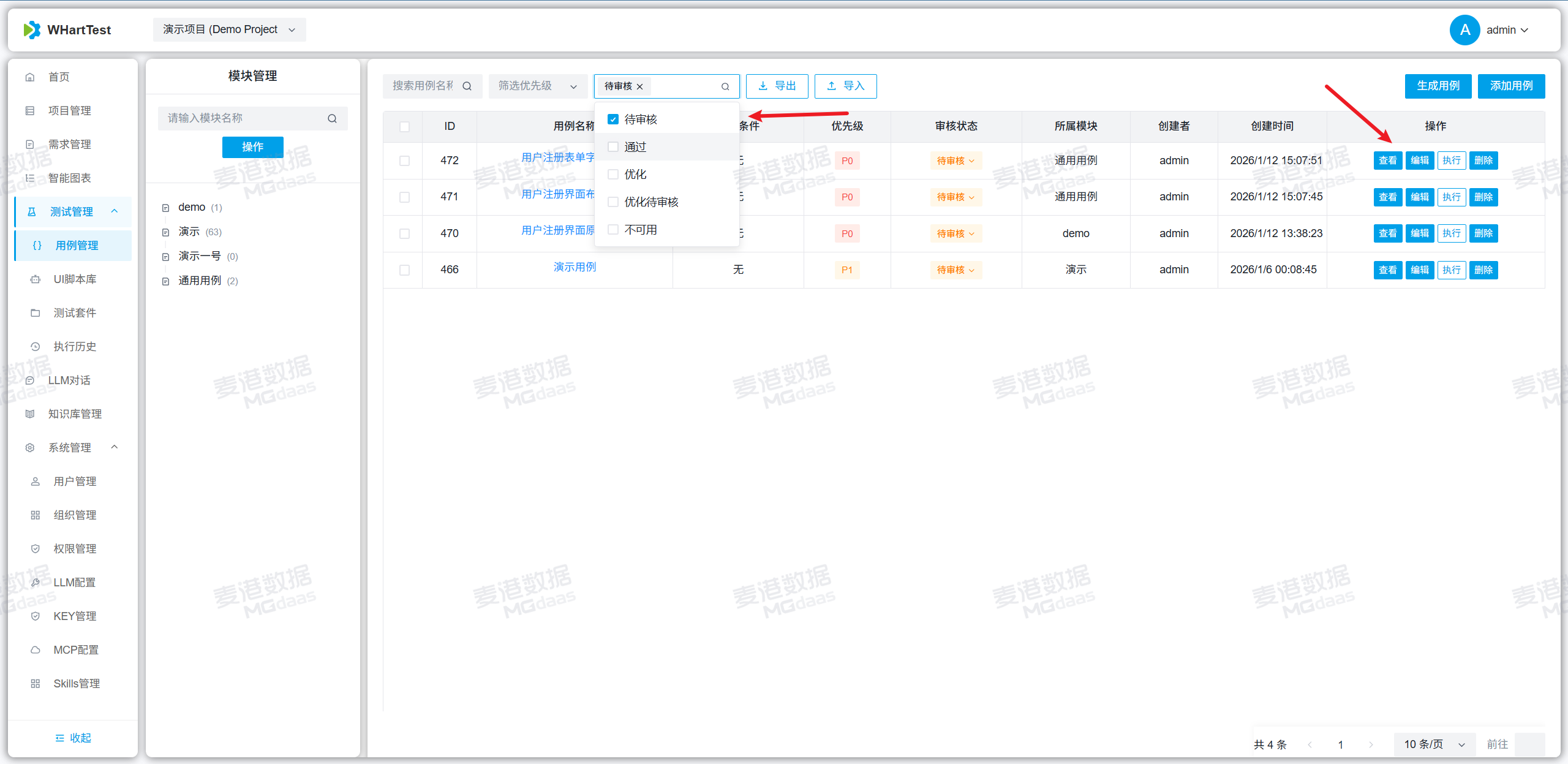
Task: Click the admin avatar circle
Action: click(x=1464, y=30)
